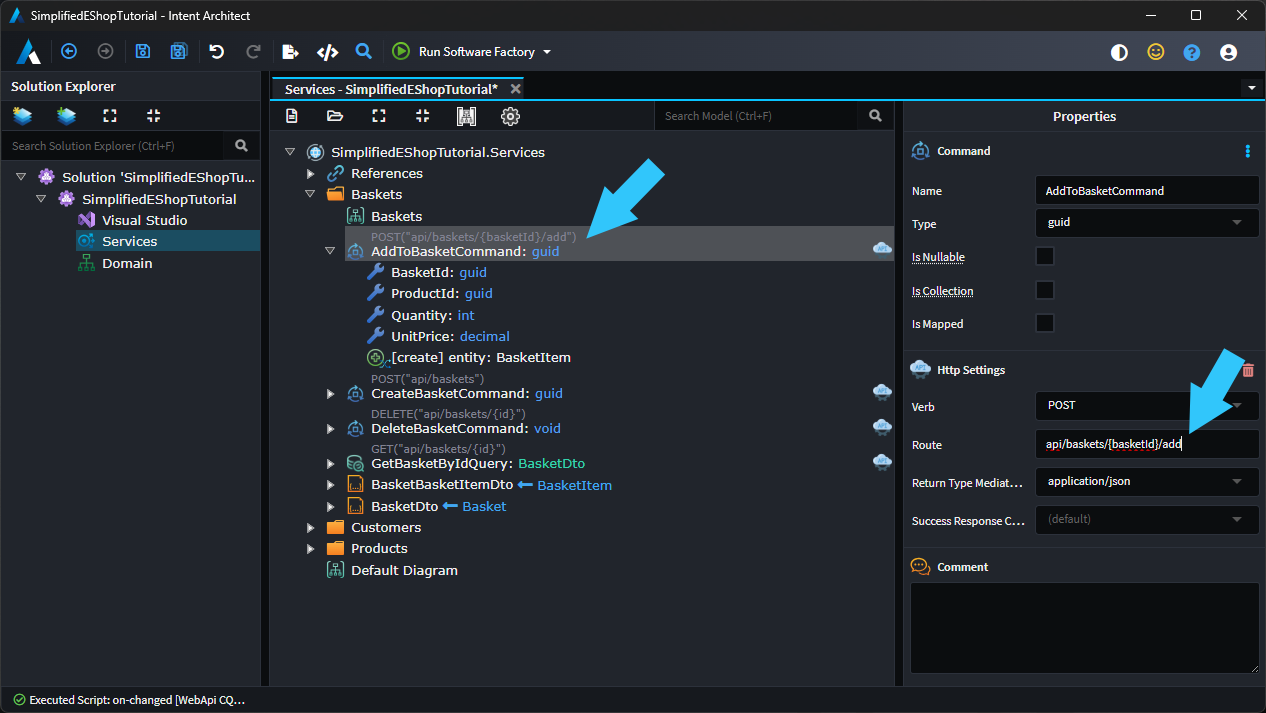The height and width of the screenshot is (713, 1266).
Task: Click the Save All icon
Action: point(178,51)
